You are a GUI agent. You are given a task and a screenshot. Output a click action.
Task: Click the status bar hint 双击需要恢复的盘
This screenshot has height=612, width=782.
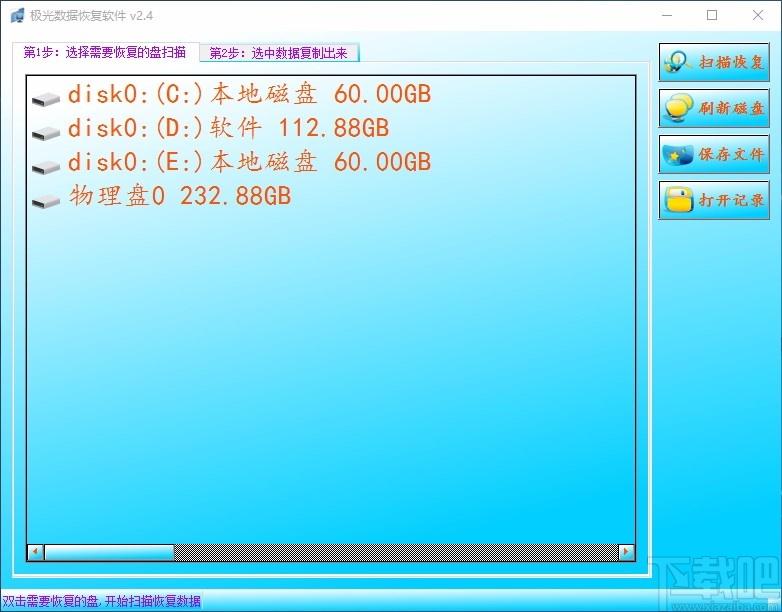pos(101,601)
